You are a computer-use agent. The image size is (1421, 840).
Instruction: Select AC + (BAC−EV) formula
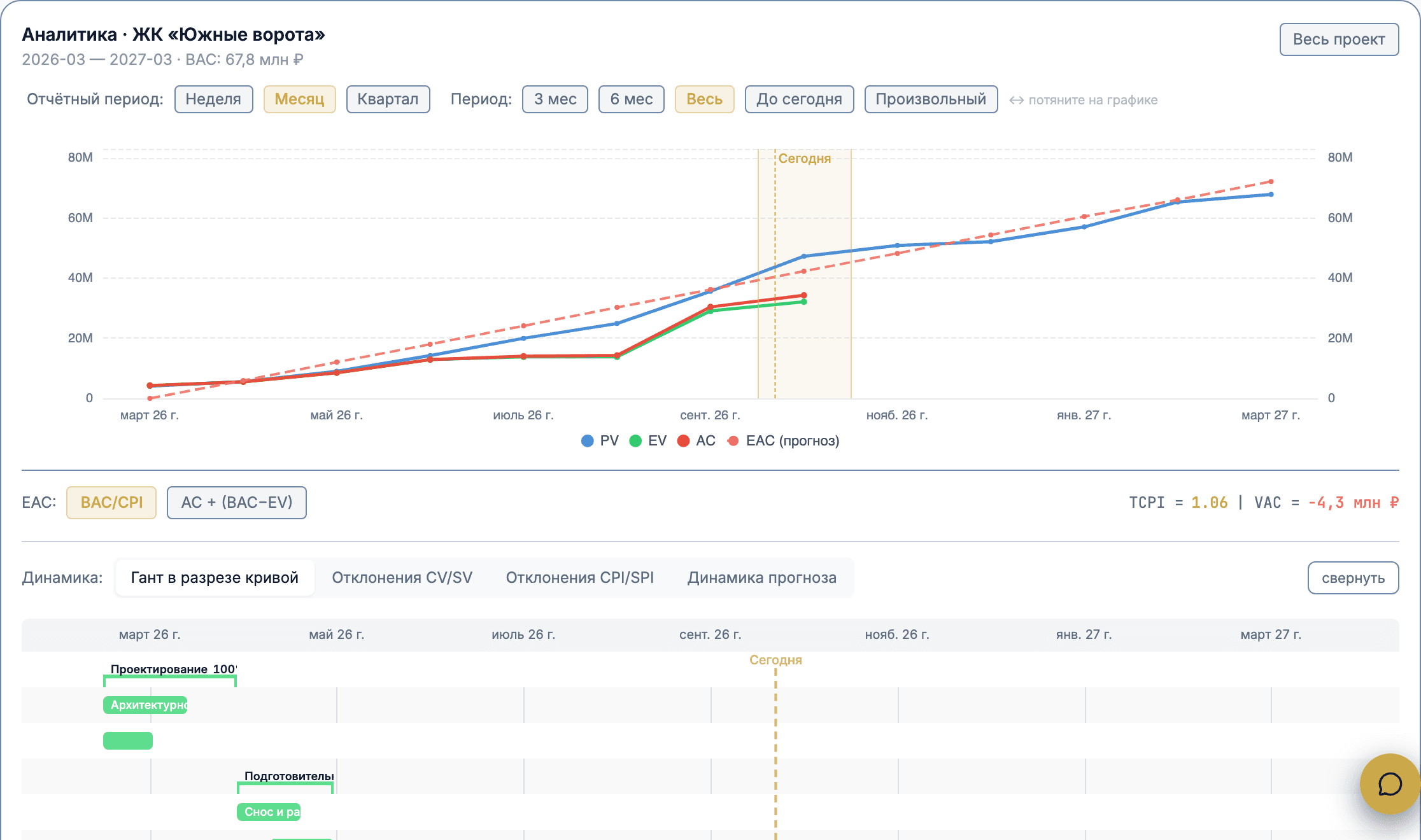(236, 503)
